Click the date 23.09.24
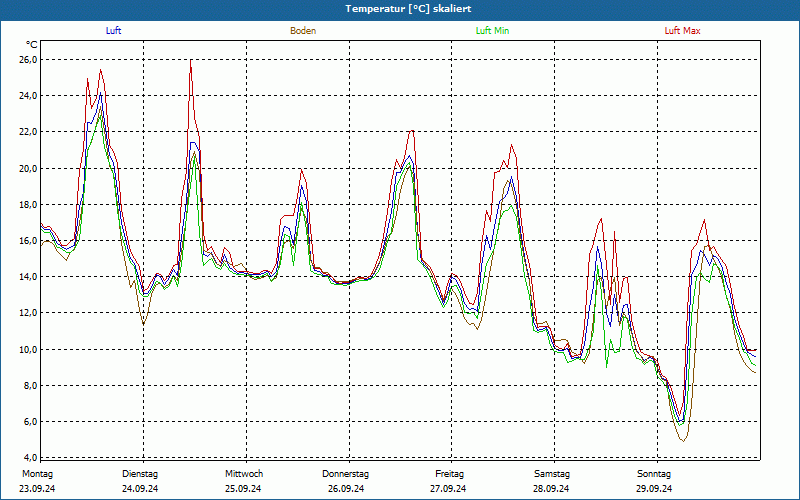 tap(37, 489)
